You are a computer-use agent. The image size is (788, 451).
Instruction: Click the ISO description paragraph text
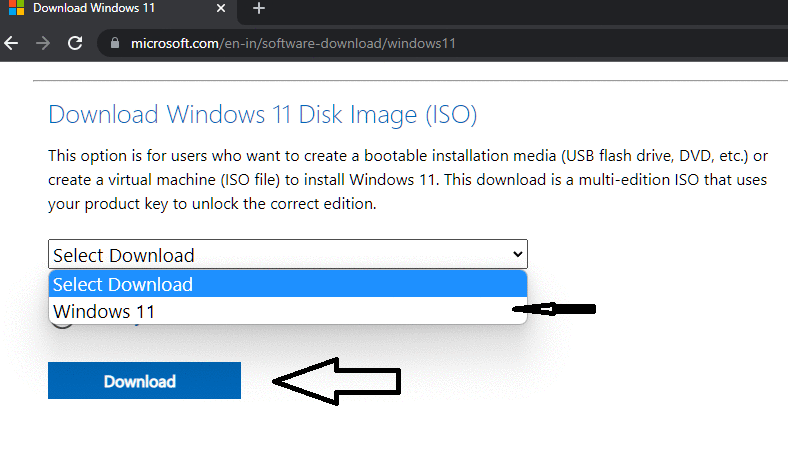[400, 180]
